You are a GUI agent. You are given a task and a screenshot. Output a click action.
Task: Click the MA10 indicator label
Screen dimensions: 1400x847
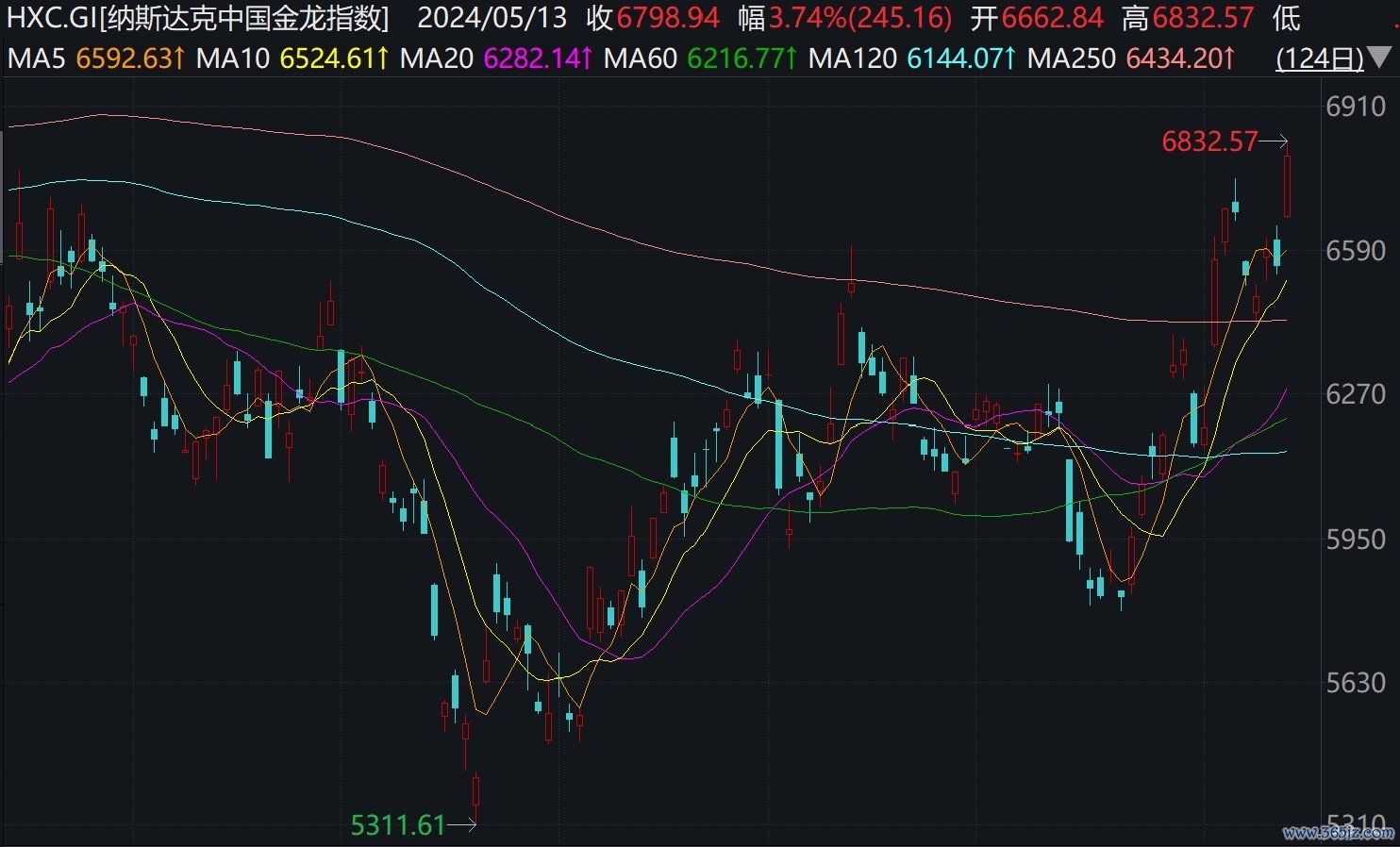(232, 59)
